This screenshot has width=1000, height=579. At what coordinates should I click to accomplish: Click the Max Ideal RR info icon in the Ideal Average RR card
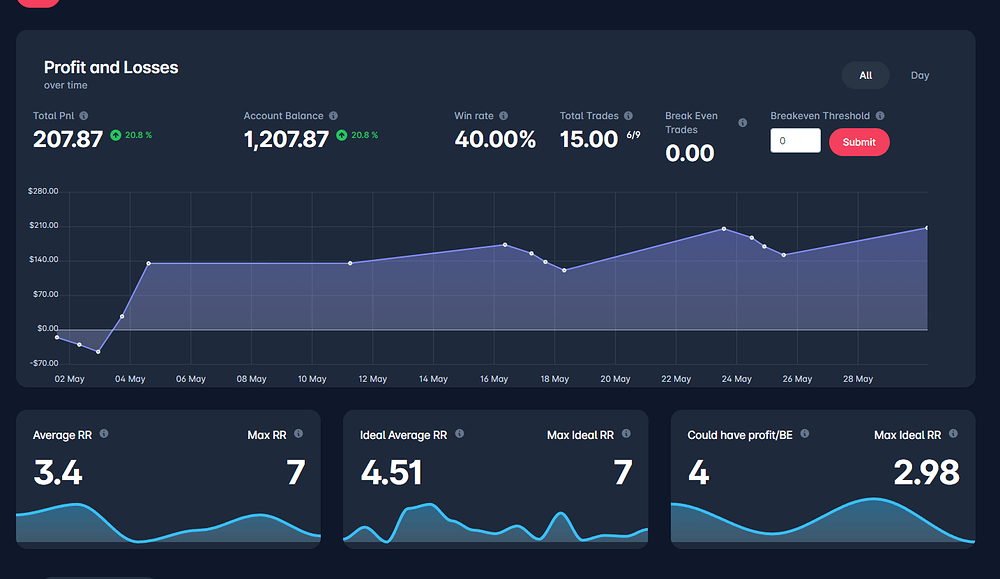click(626, 434)
